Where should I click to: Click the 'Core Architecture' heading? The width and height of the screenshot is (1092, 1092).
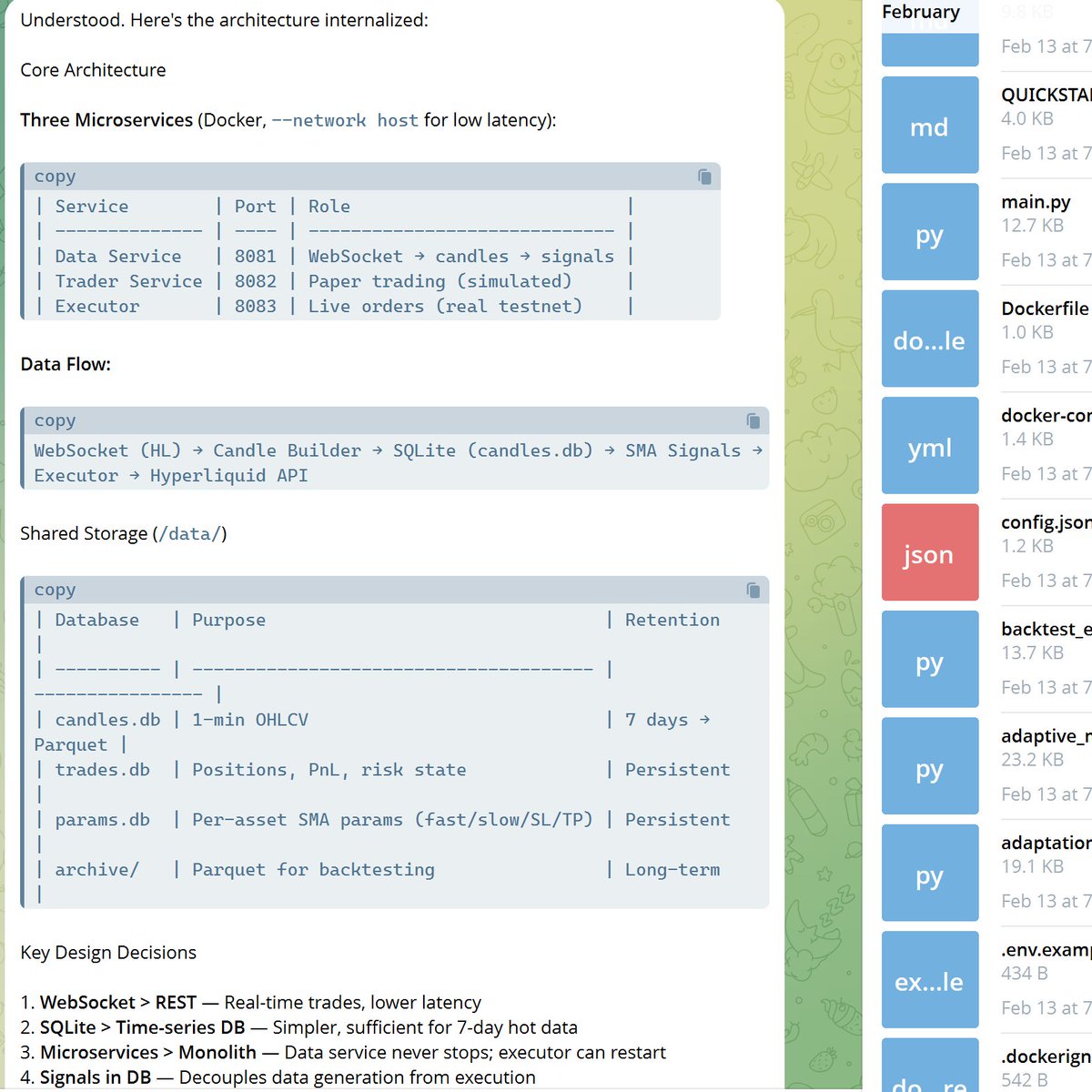pyautogui.click(x=93, y=70)
